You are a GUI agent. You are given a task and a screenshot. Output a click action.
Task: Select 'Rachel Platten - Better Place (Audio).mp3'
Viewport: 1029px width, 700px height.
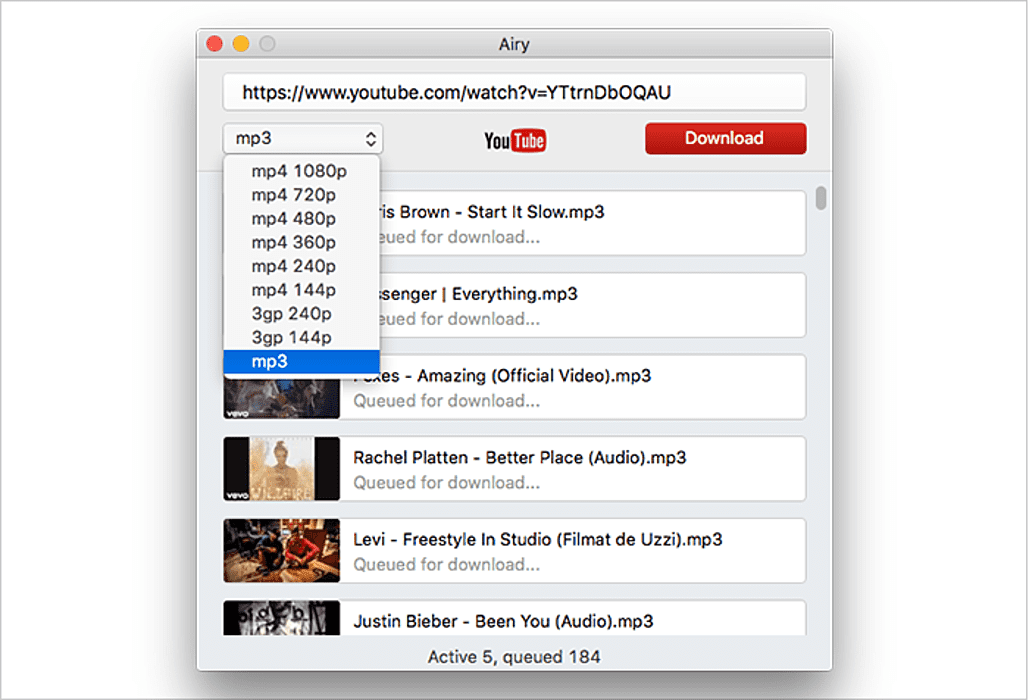(520, 457)
